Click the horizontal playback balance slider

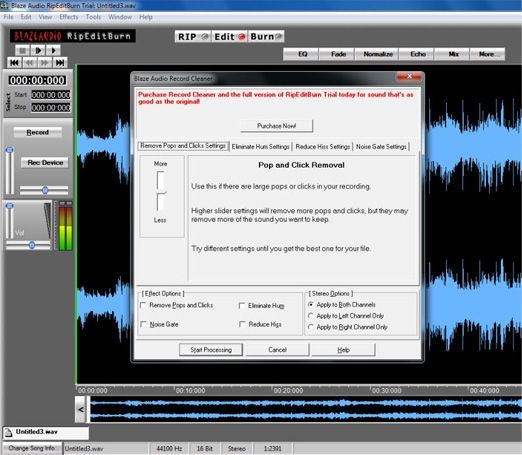(x=28, y=246)
